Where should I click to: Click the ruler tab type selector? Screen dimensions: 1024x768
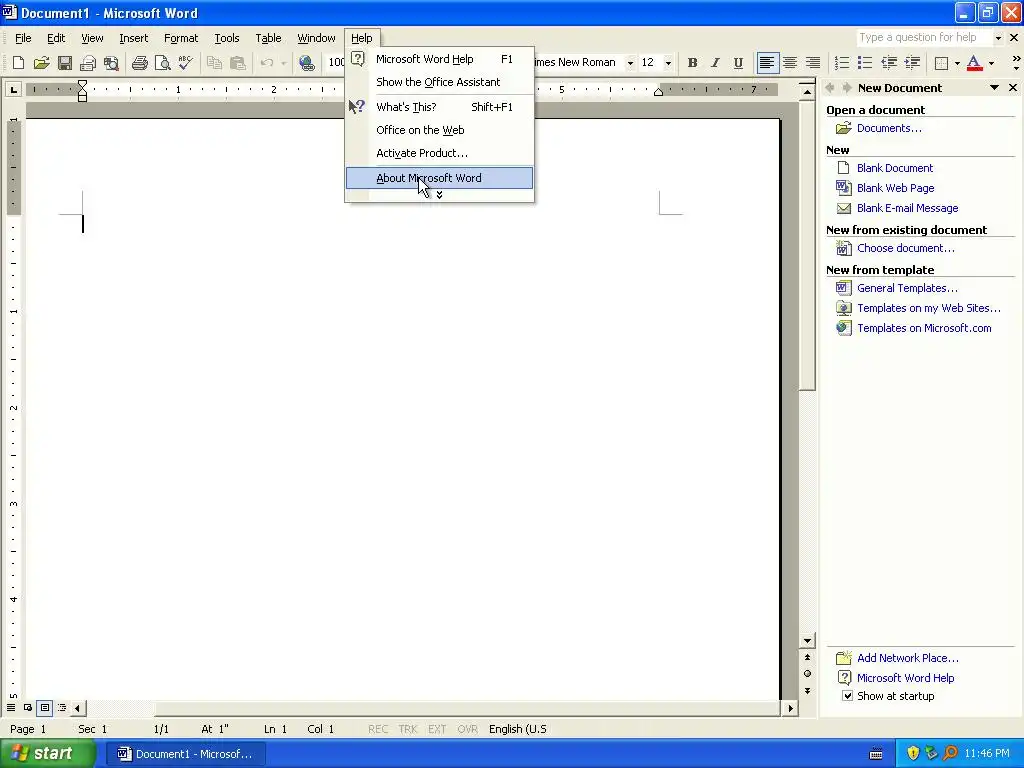tap(13, 89)
